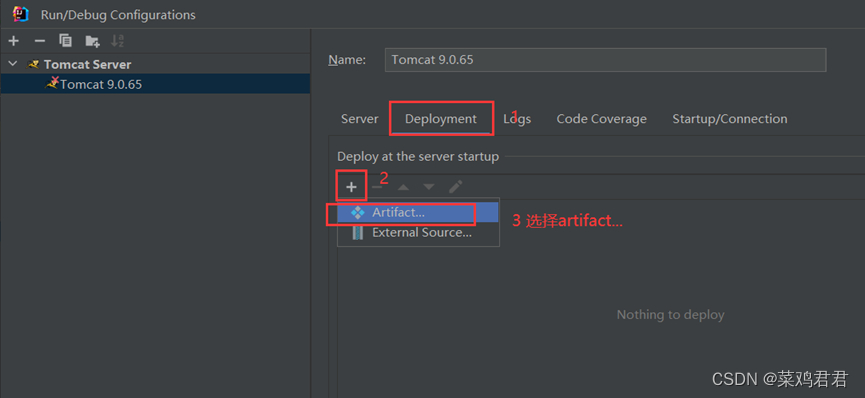Click the Tomcat icon beside Tomcat Server
Image resolution: width=865 pixels, height=398 pixels.
34,65
